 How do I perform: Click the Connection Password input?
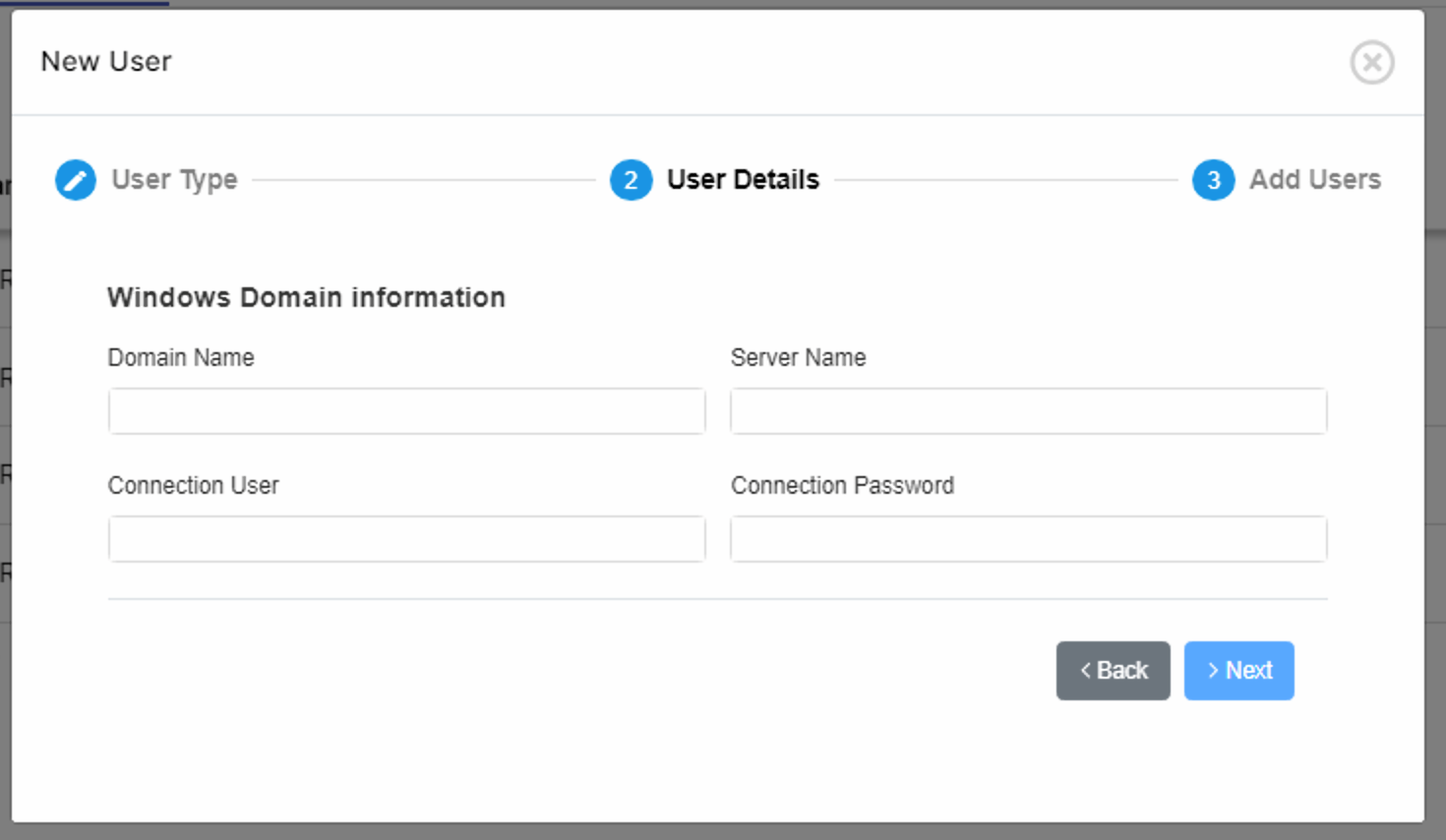pyautogui.click(x=1028, y=539)
